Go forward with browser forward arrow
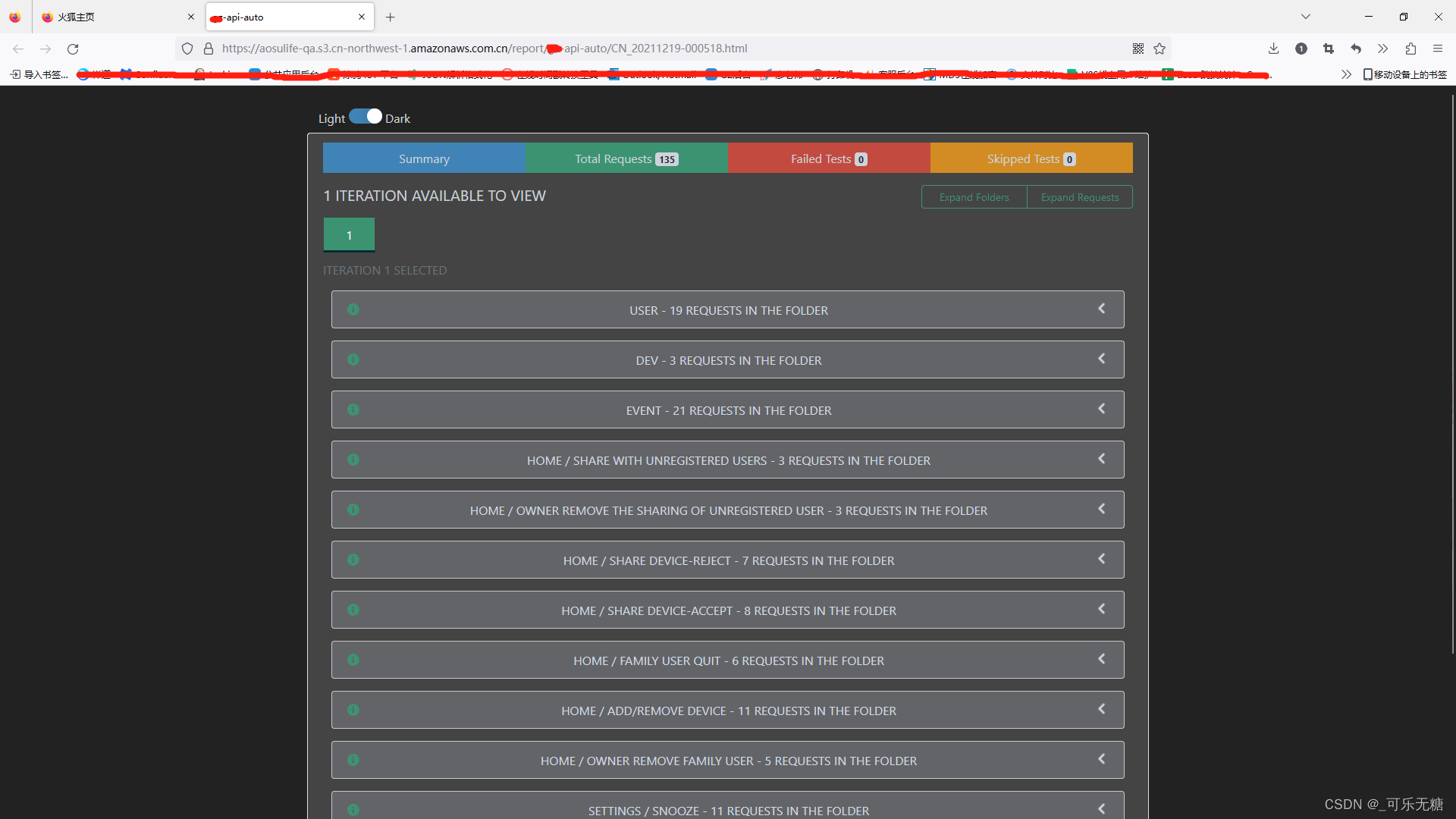The height and width of the screenshot is (819, 1456). pyautogui.click(x=45, y=49)
